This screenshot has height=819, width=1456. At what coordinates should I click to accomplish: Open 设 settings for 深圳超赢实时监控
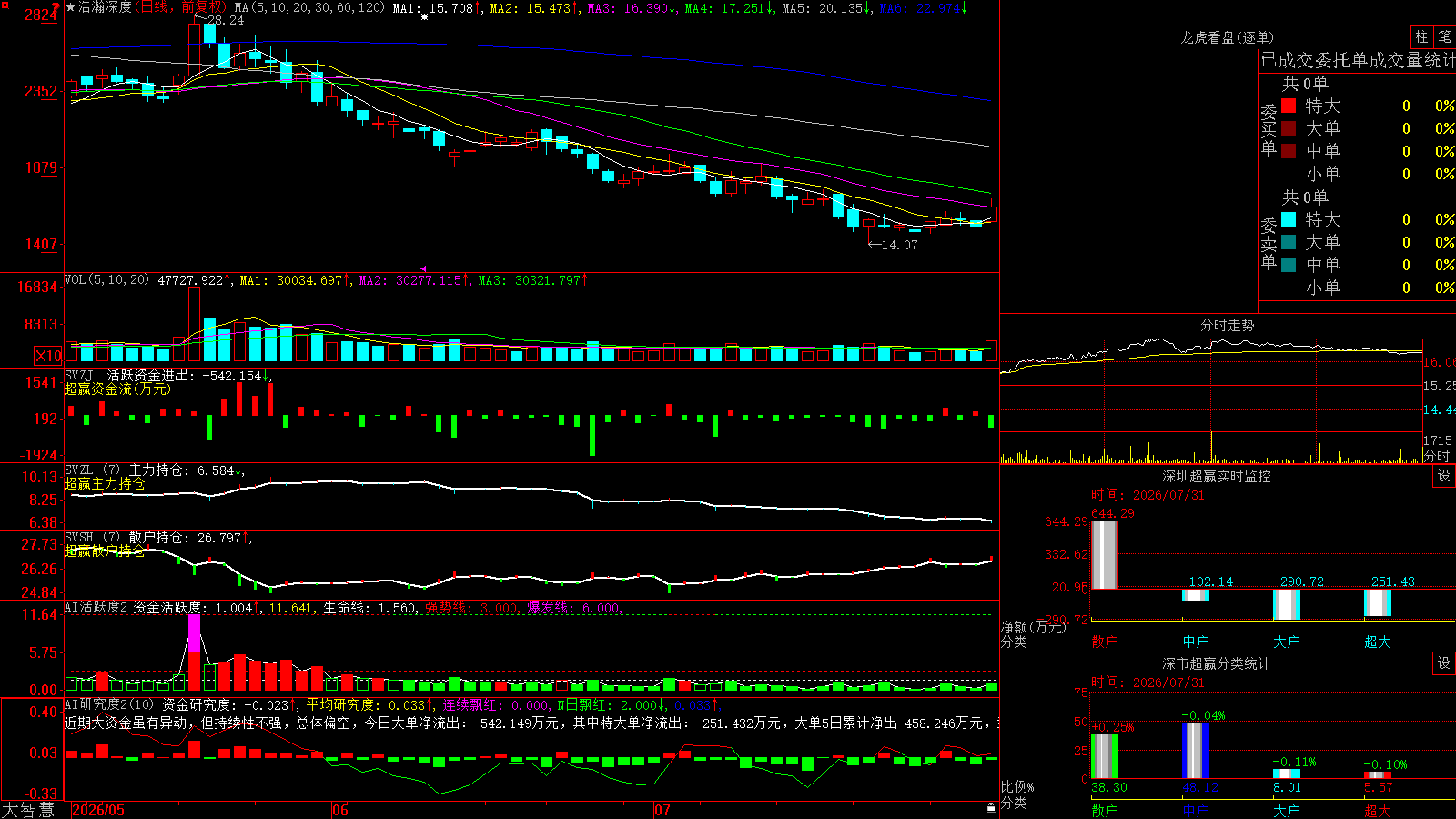1444,476
